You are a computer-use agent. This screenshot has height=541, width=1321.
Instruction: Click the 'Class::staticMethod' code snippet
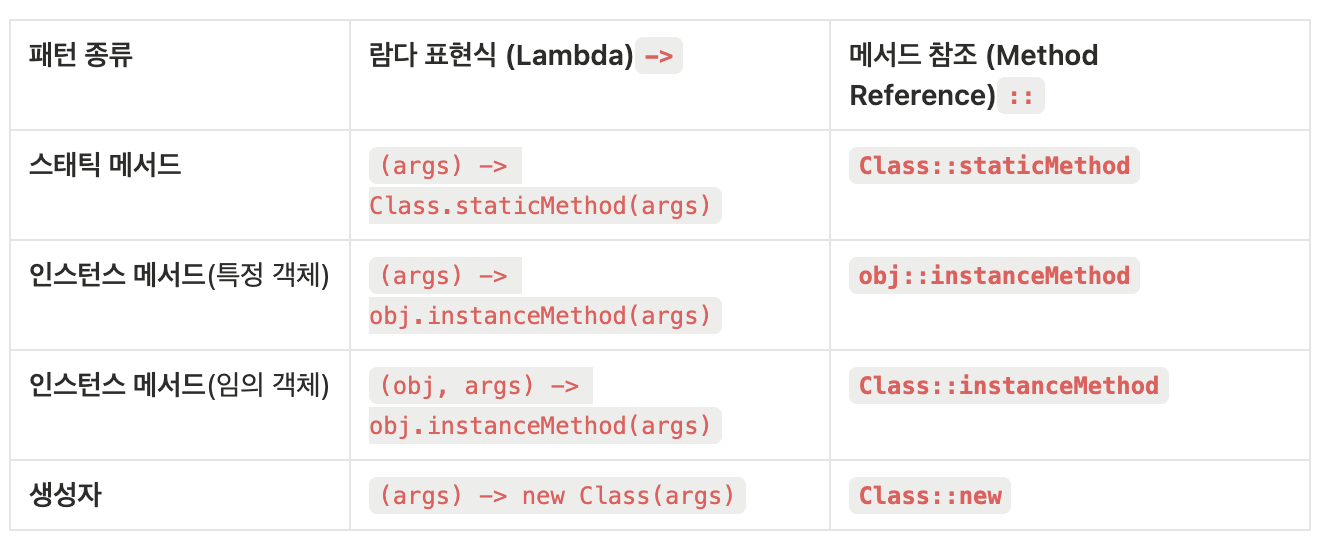point(994,166)
